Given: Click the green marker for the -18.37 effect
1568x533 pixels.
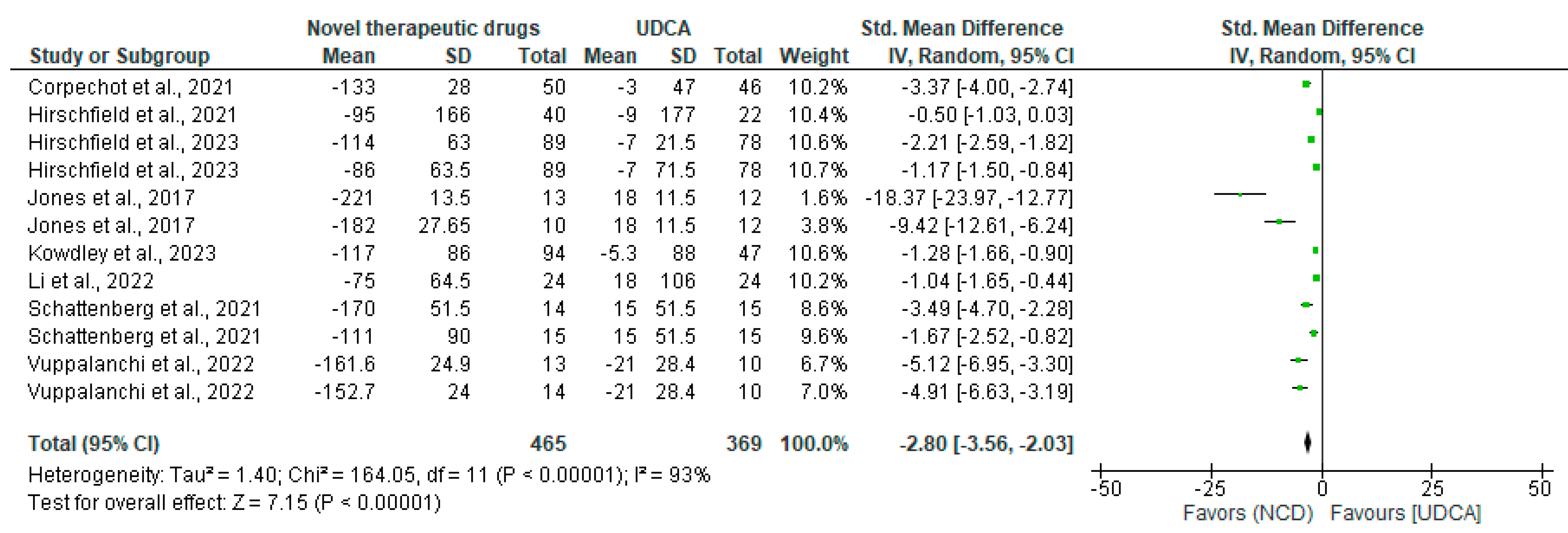Looking at the screenshot, I should (1240, 195).
